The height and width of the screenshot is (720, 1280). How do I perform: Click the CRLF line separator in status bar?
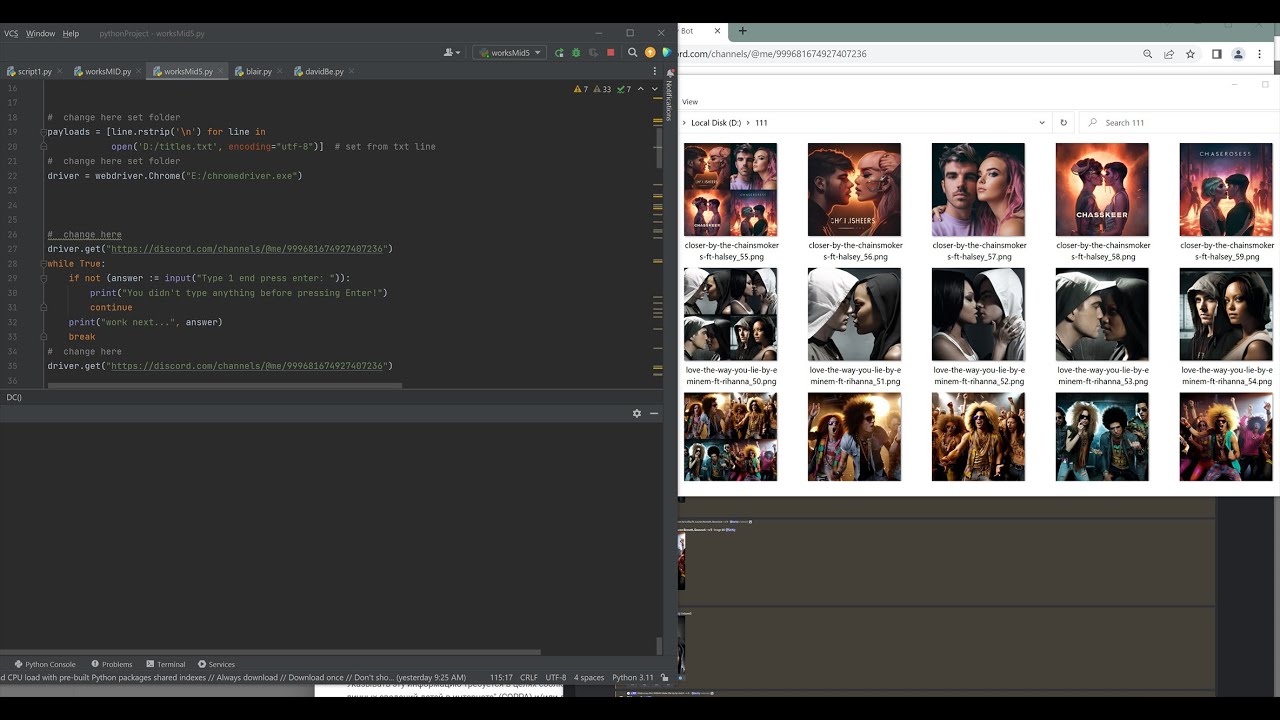coord(529,678)
